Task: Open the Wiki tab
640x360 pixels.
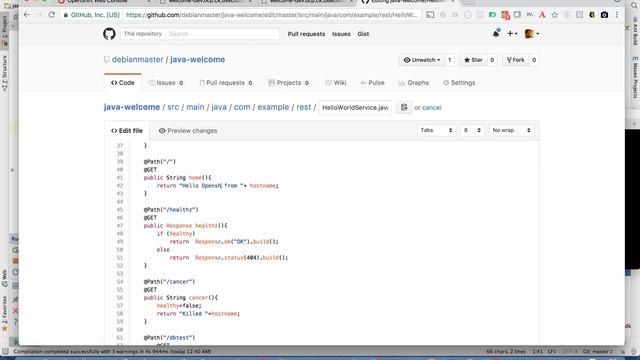Action: tap(336, 83)
